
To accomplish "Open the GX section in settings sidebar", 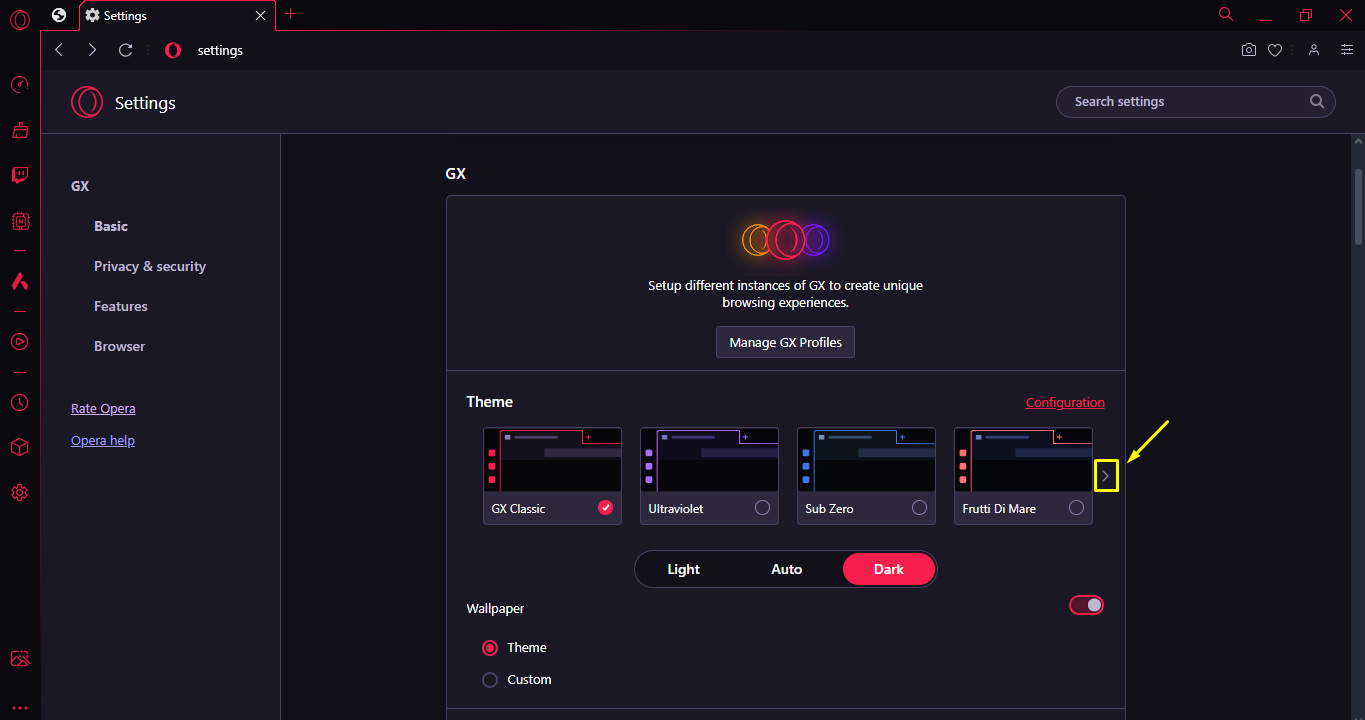I will (x=80, y=186).
